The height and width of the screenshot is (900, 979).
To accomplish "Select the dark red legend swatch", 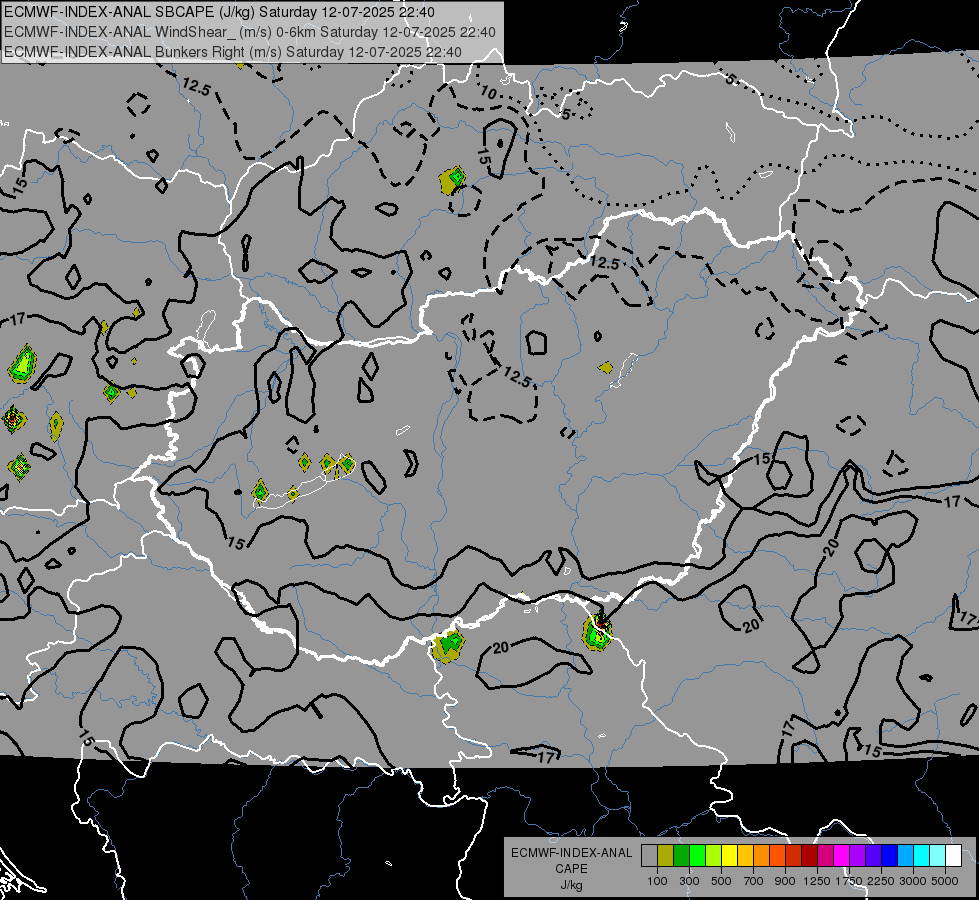I will tap(809, 856).
